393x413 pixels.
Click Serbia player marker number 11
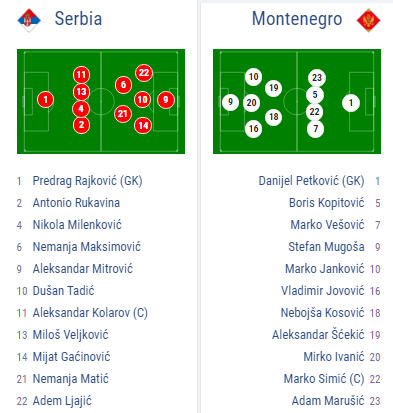(81, 75)
